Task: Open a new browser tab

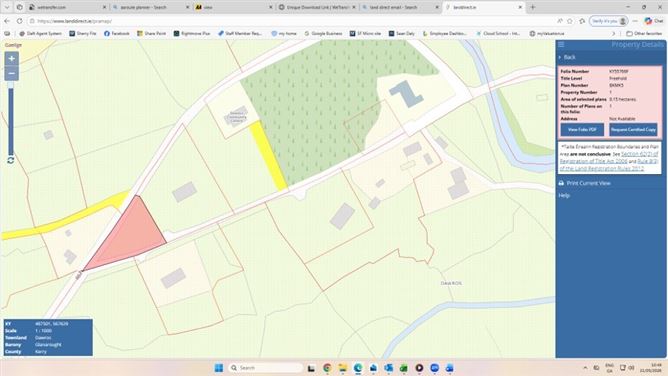Action: pyautogui.click(x=533, y=7)
